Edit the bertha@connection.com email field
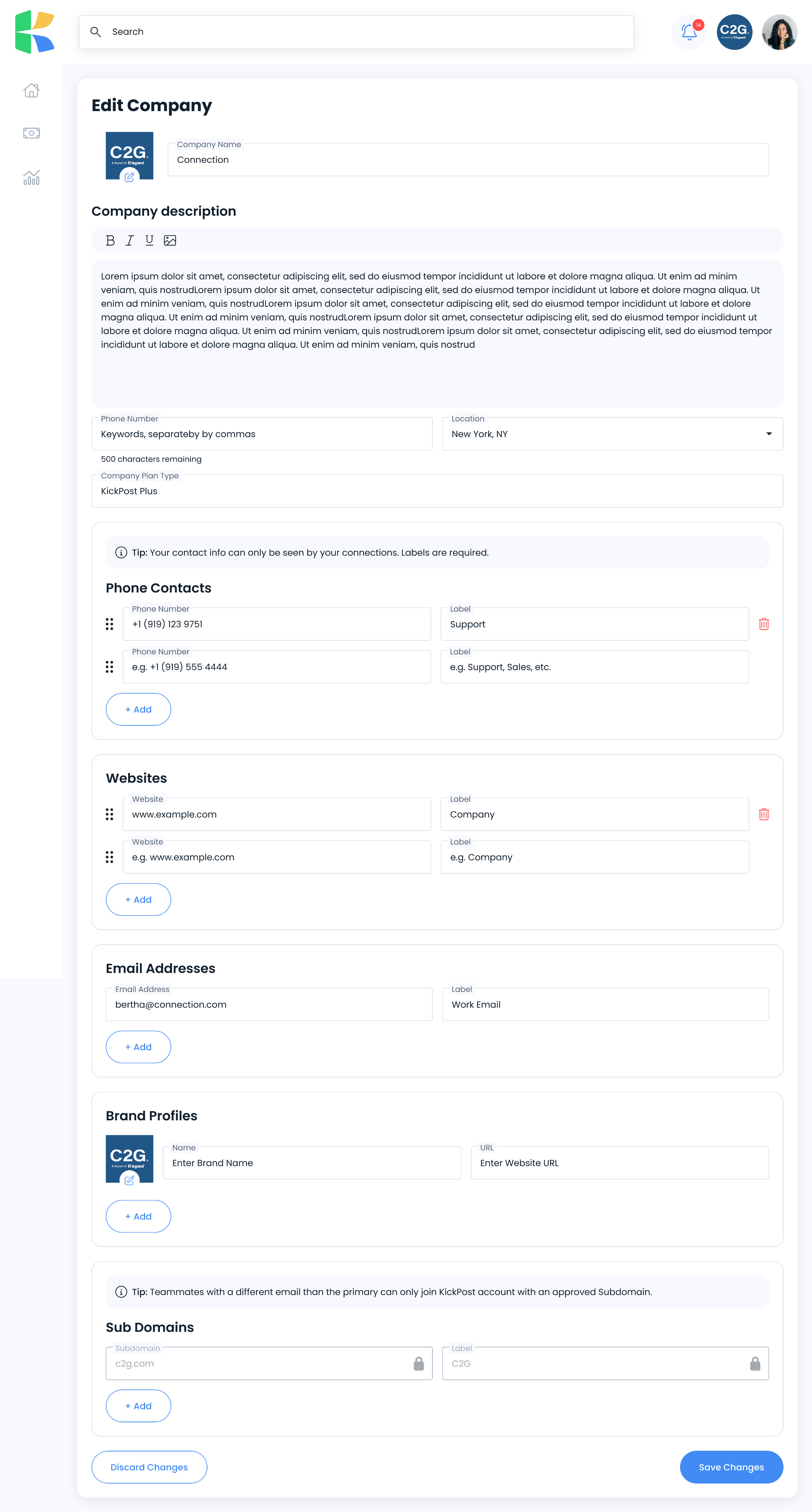812x1512 pixels. (269, 1004)
